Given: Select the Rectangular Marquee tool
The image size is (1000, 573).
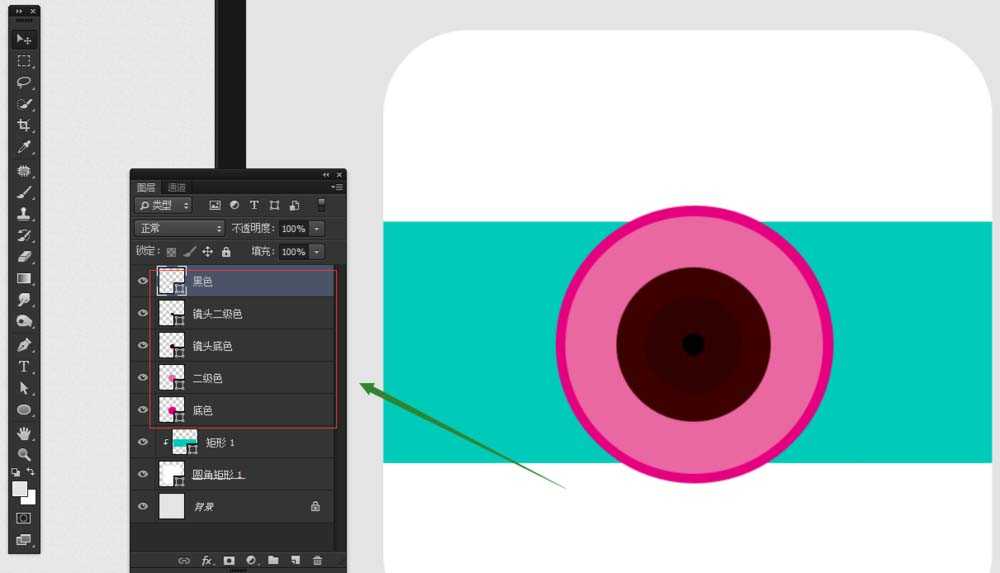Looking at the screenshot, I should 24,61.
